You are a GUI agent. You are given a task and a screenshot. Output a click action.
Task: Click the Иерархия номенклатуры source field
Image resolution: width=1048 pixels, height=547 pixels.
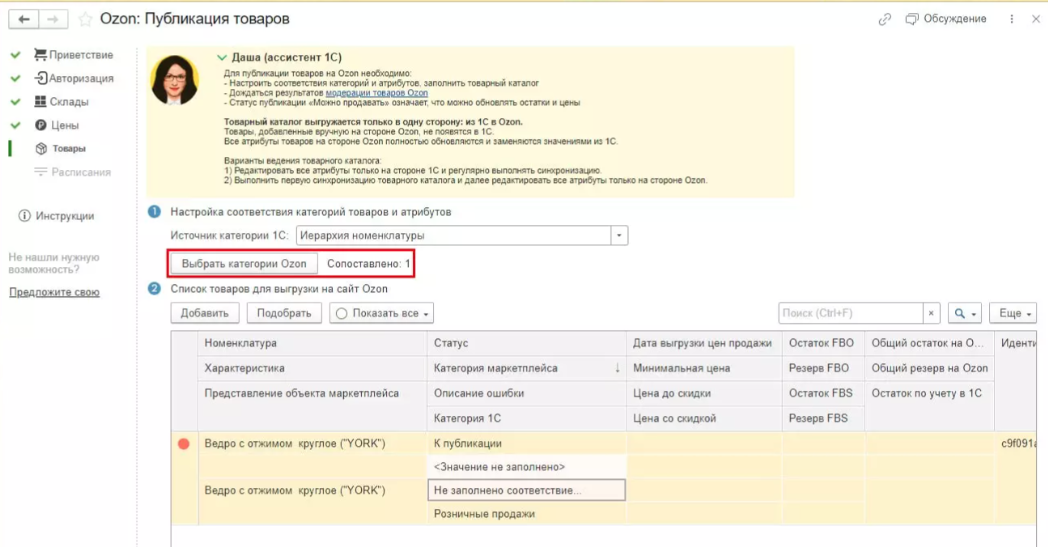453,235
